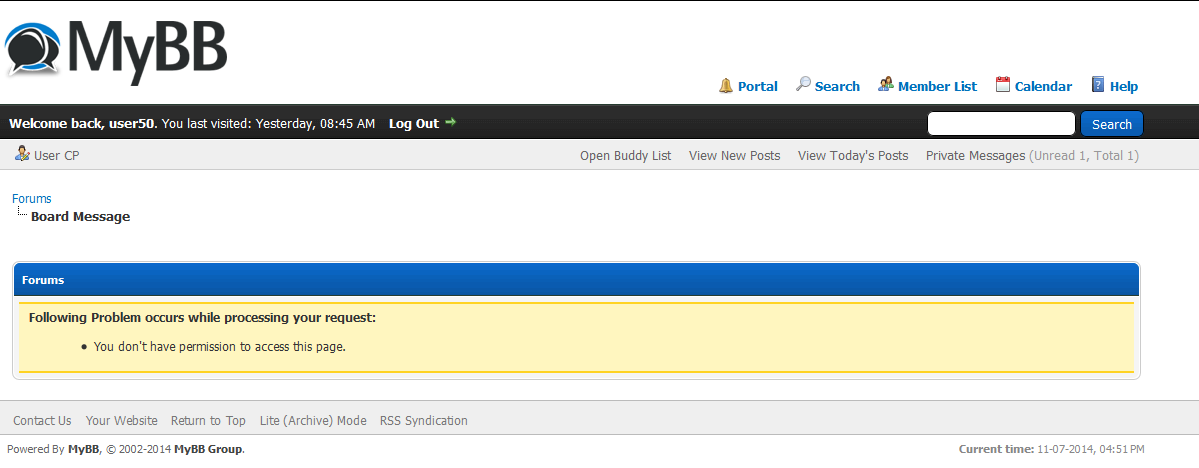Click the MyBB Group footer link

pos(208,450)
